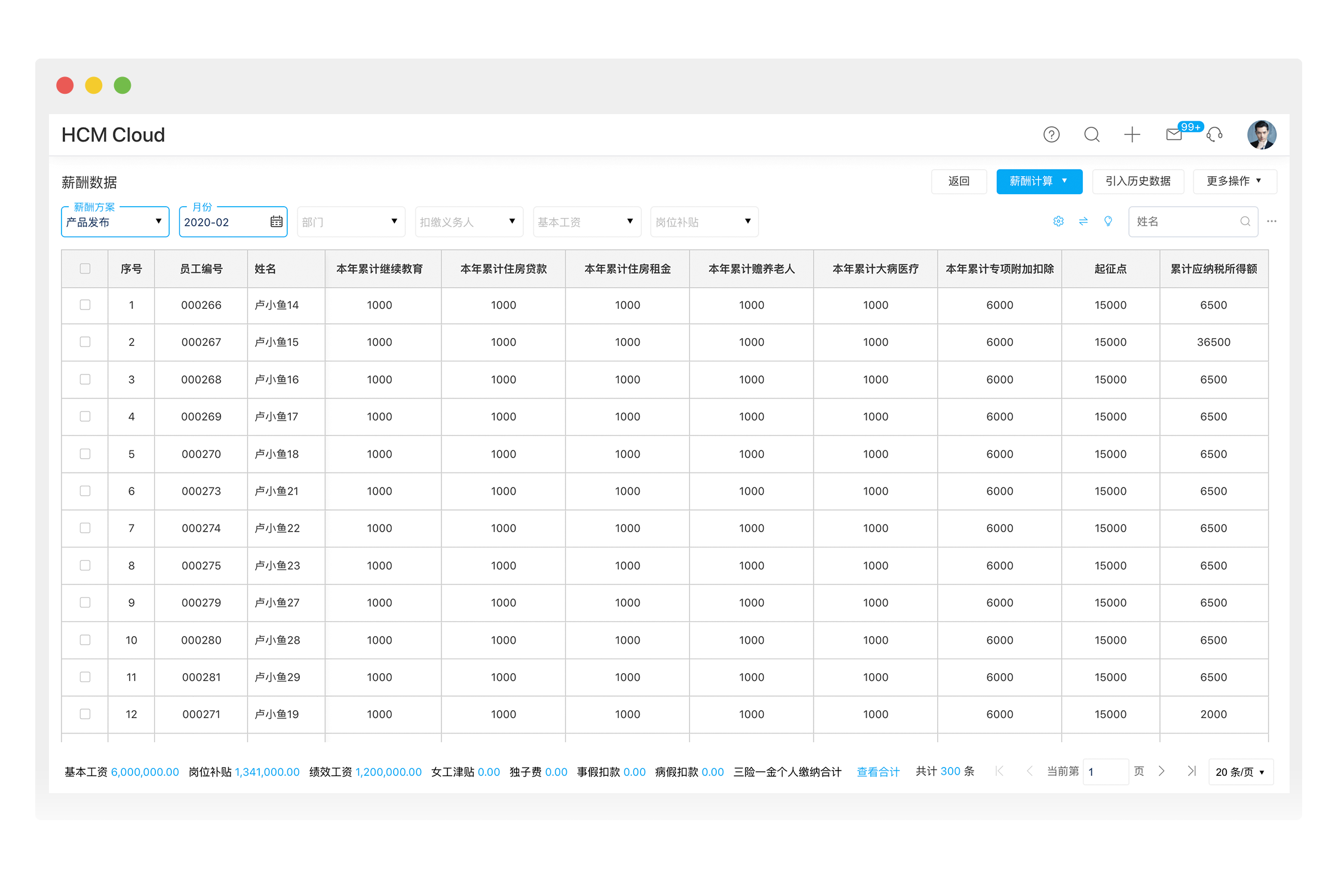Click the 姓名 column header
Image resolution: width=1338 pixels, height=896 pixels.
click(x=286, y=269)
